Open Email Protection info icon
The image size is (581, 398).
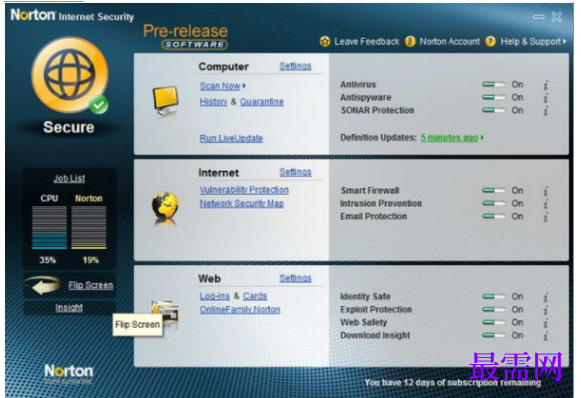[545, 217]
